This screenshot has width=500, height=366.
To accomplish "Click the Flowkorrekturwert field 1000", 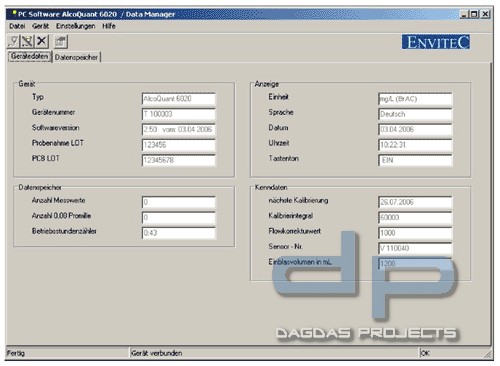I will [415, 233].
